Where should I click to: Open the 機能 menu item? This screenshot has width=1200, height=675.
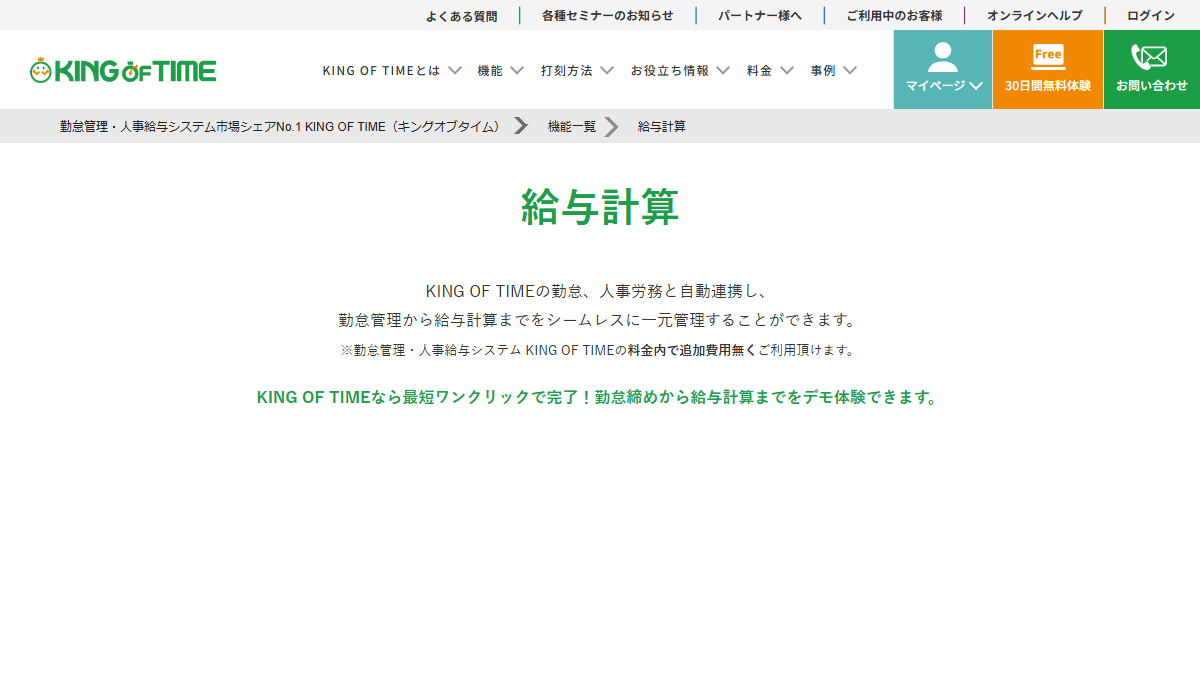490,70
